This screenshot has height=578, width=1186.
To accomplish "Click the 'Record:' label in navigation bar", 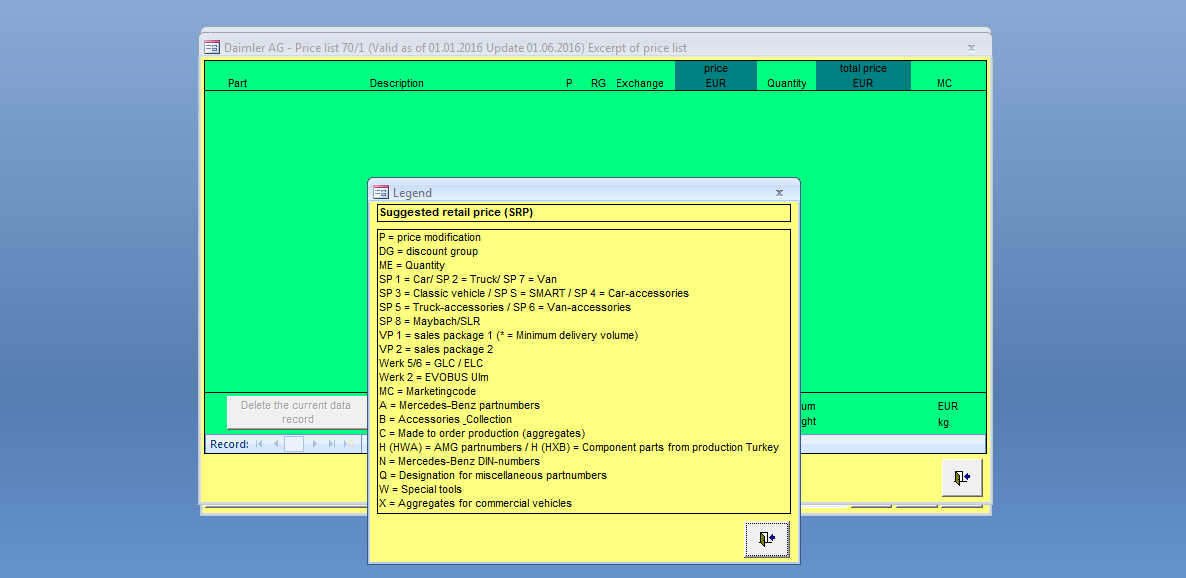I will (229, 444).
